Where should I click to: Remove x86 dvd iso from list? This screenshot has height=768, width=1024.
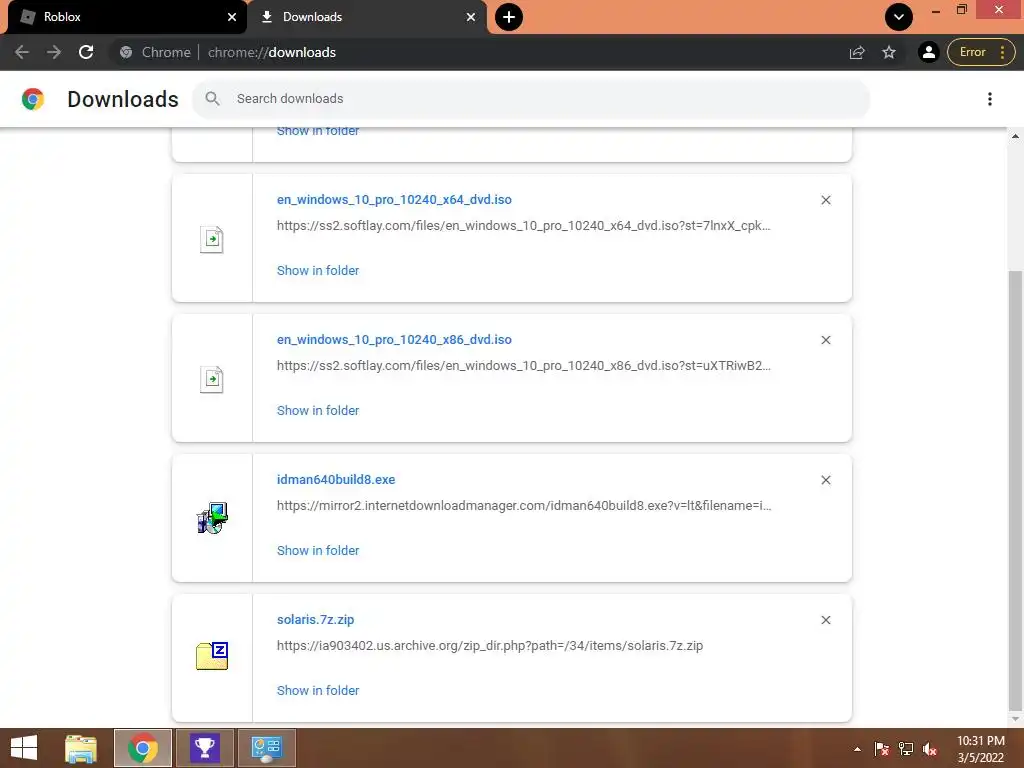click(x=825, y=340)
